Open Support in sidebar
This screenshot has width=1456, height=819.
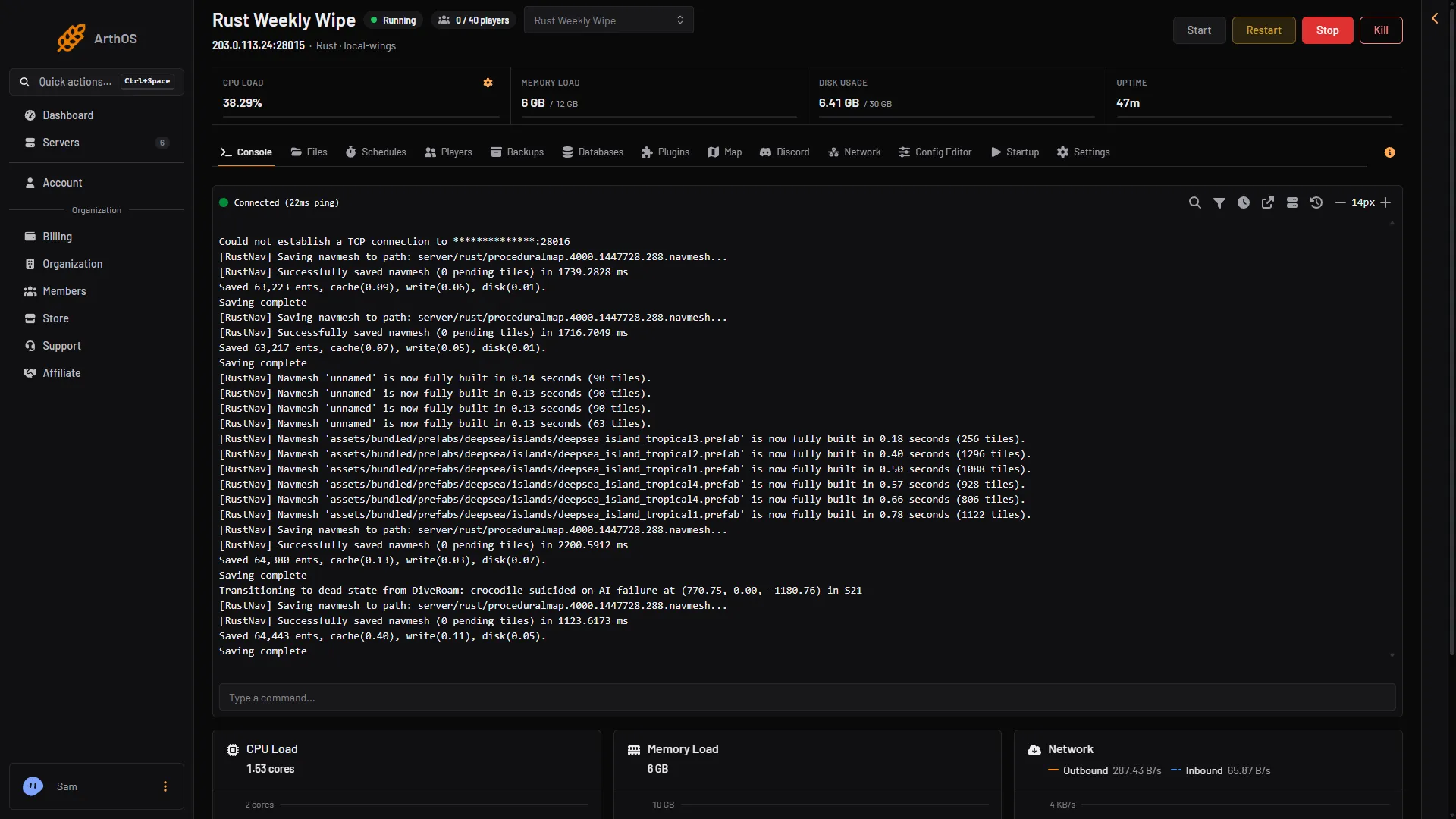(x=96, y=346)
